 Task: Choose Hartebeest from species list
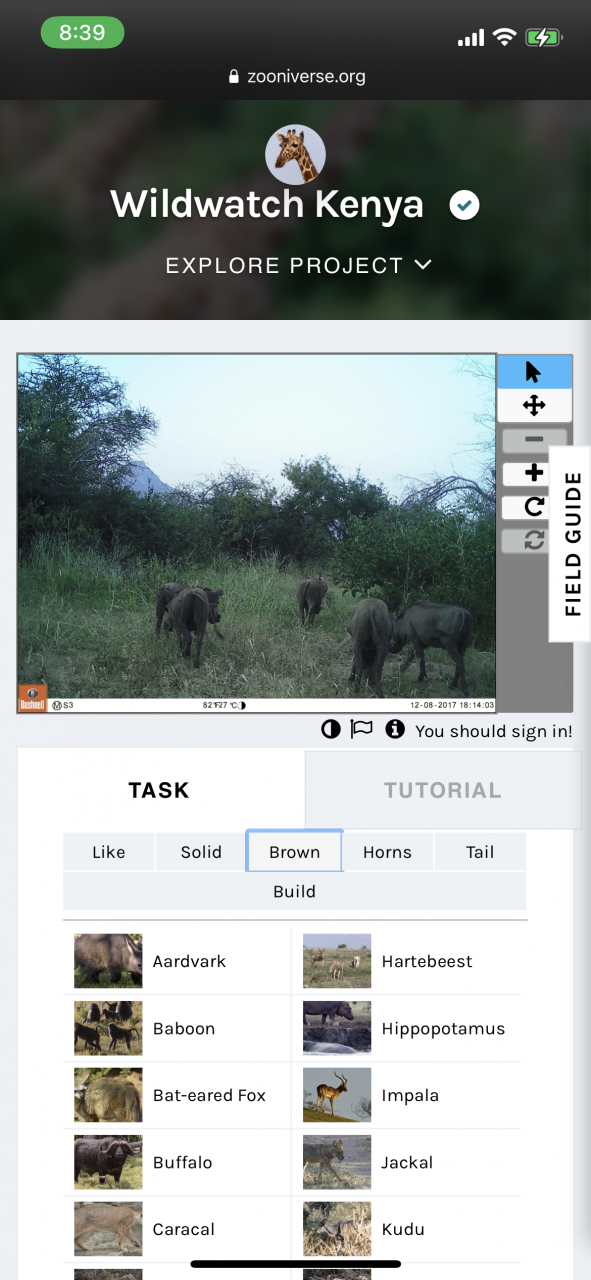(408, 961)
